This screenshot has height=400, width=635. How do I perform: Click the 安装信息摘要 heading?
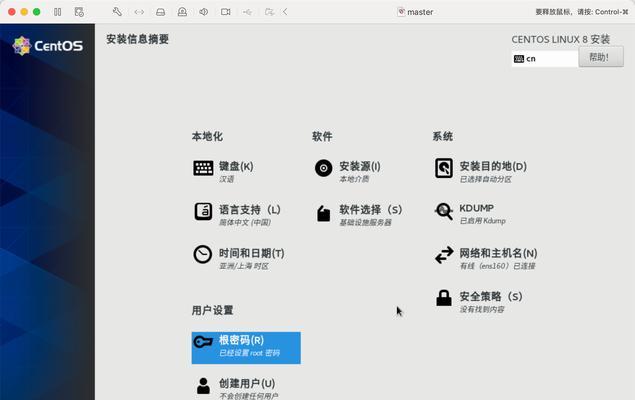(137, 39)
